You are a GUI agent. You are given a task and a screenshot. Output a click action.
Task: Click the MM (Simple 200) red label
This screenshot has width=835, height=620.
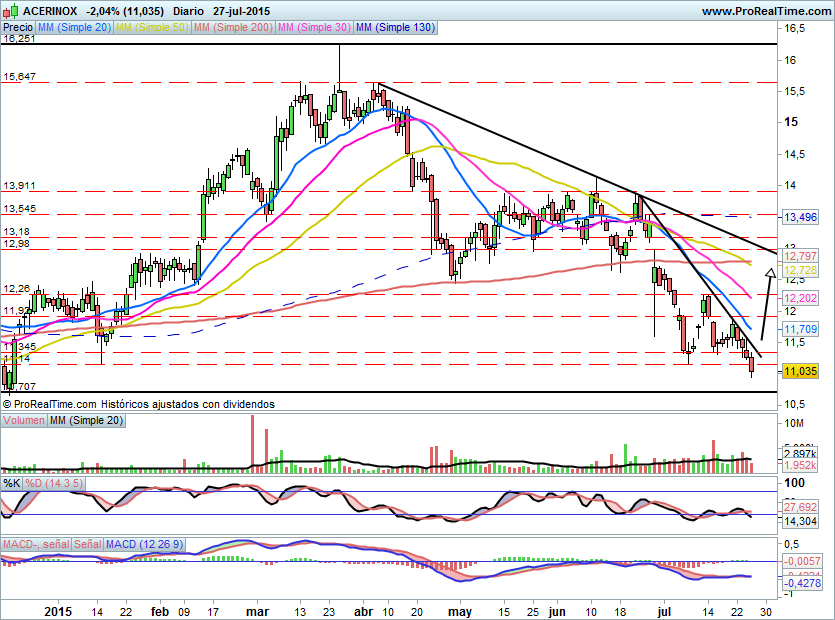(x=233, y=27)
